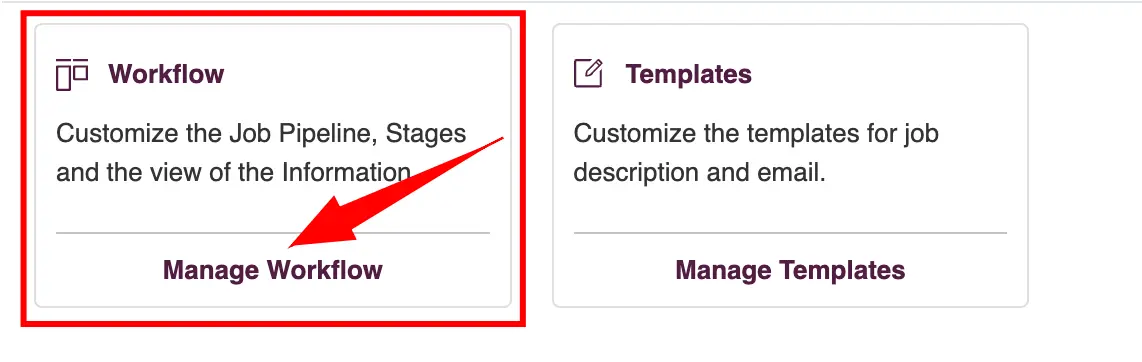Select the Templates card heading
This screenshot has width=1142, height=362.
(x=688, y=74)
